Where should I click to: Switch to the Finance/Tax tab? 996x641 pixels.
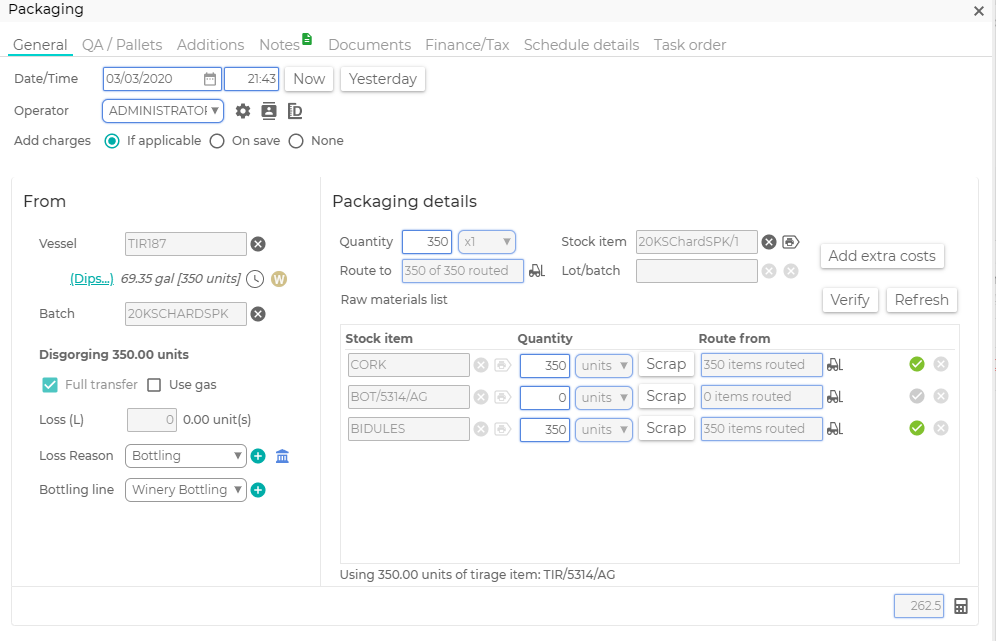(468, 45)
